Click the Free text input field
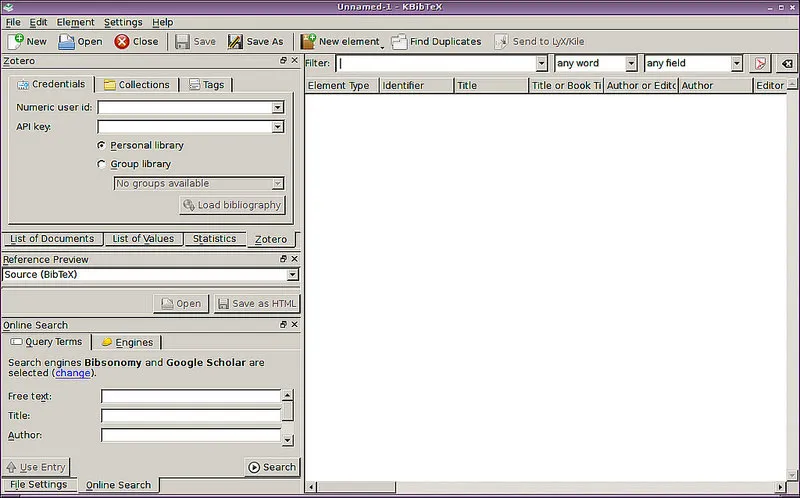 [190, 396]
